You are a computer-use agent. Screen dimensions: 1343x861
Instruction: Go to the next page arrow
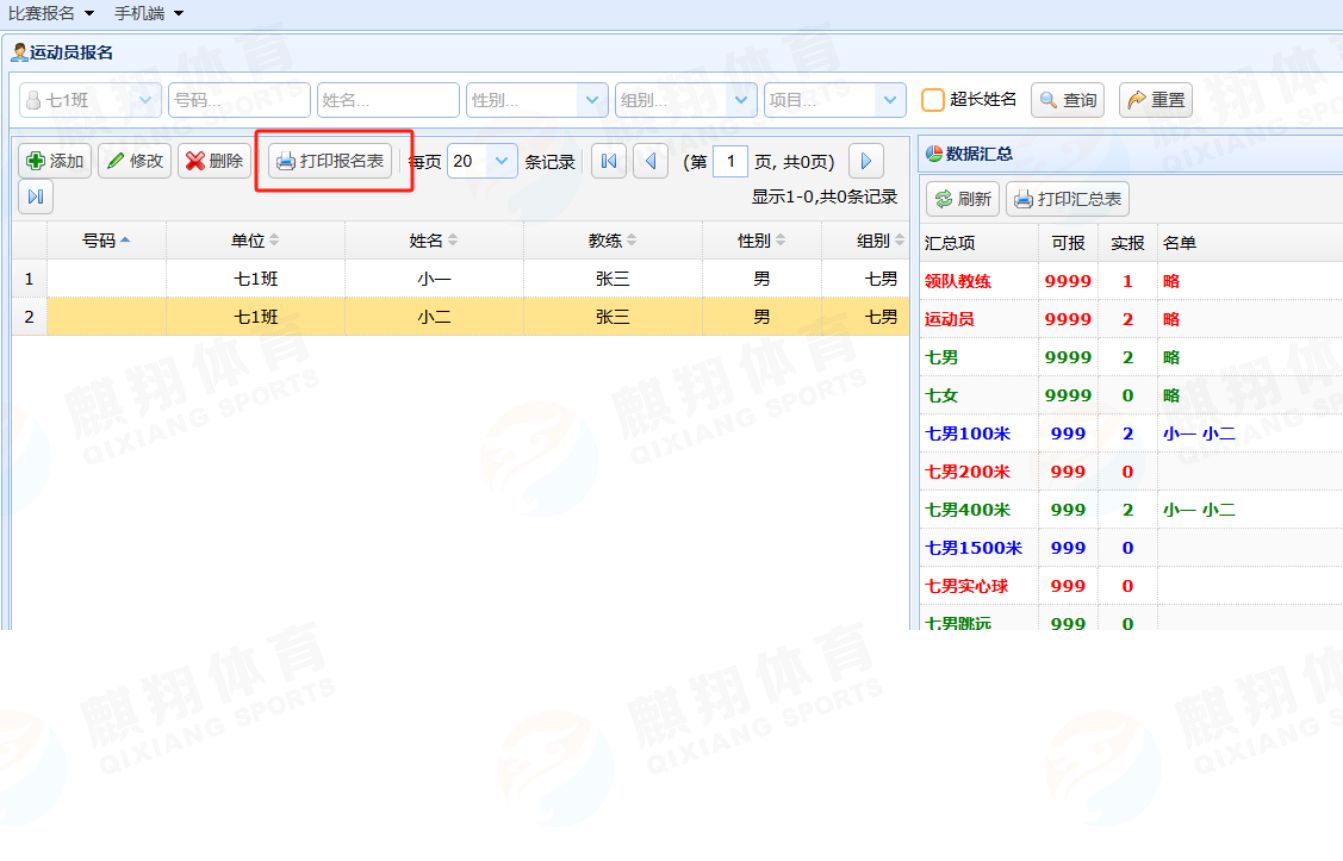click(866, 161)
